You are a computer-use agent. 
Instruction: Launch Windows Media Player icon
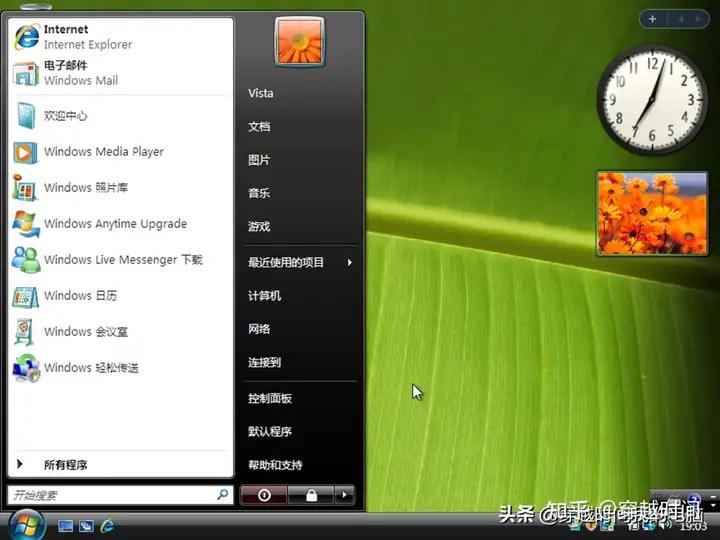[x=25, y=152]
